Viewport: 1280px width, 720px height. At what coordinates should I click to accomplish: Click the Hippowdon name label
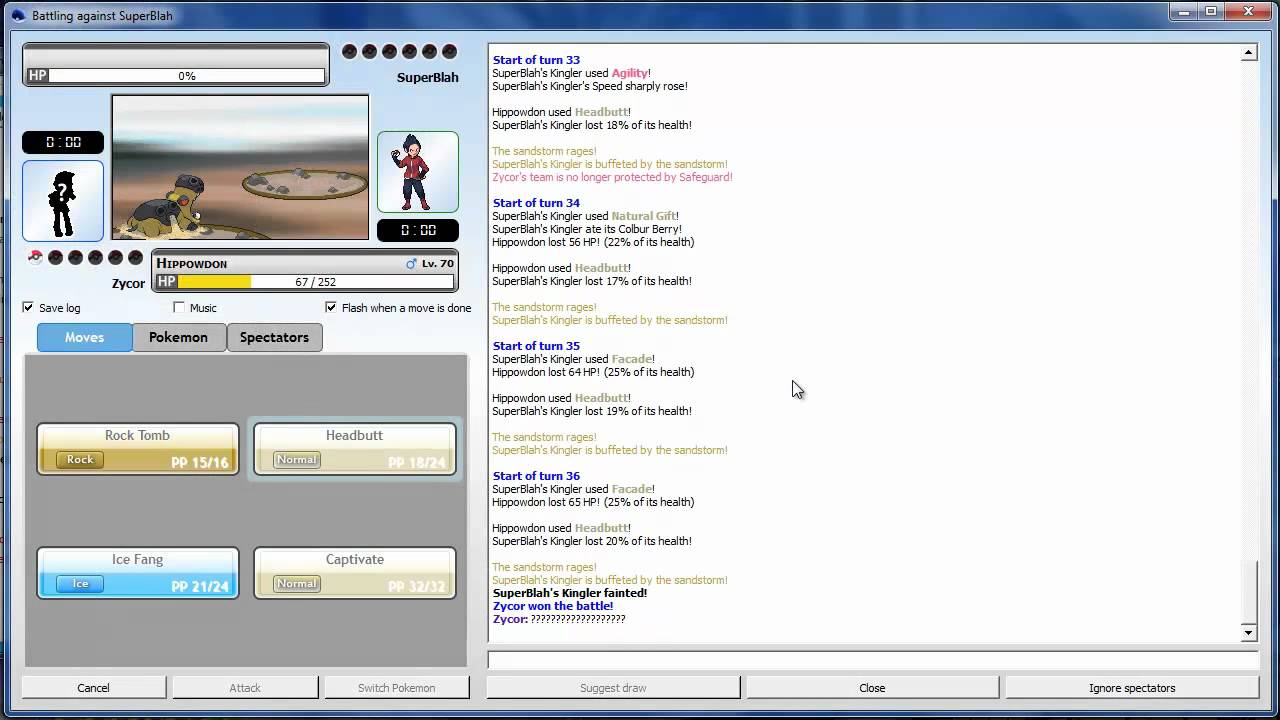click(192, 264)
